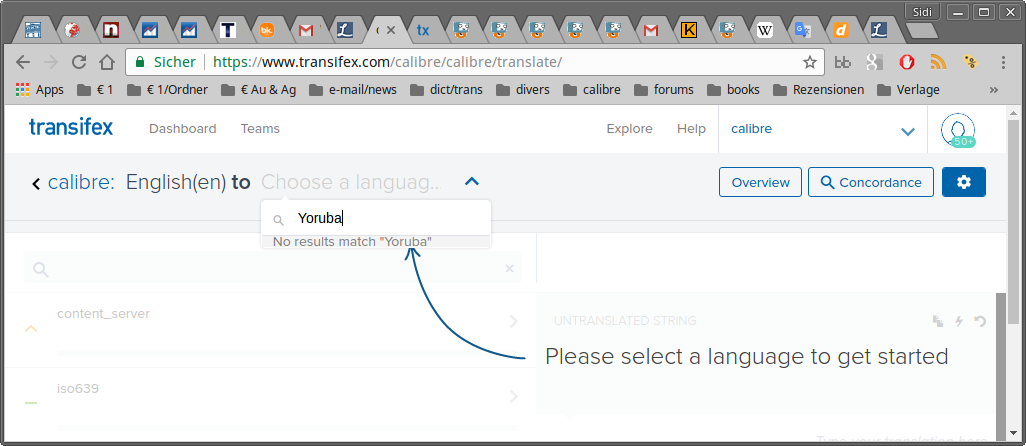Switch to the Google Translate tab

803,30
